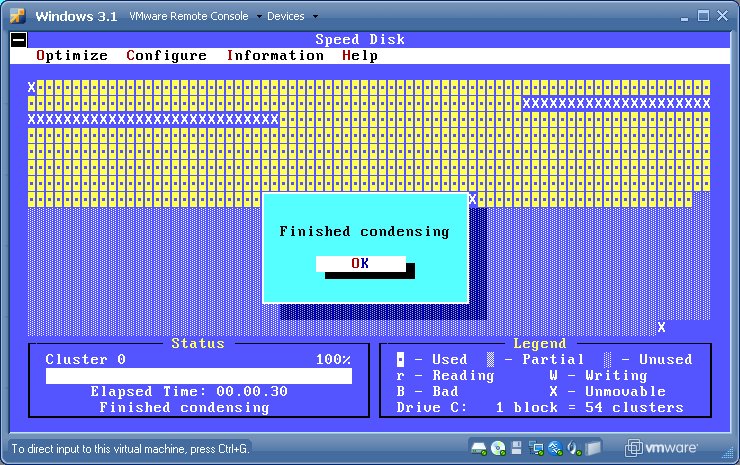Click the CD/DVD drive status icon
The height and width of the screenshot is (465, 740).
point(497,447)
